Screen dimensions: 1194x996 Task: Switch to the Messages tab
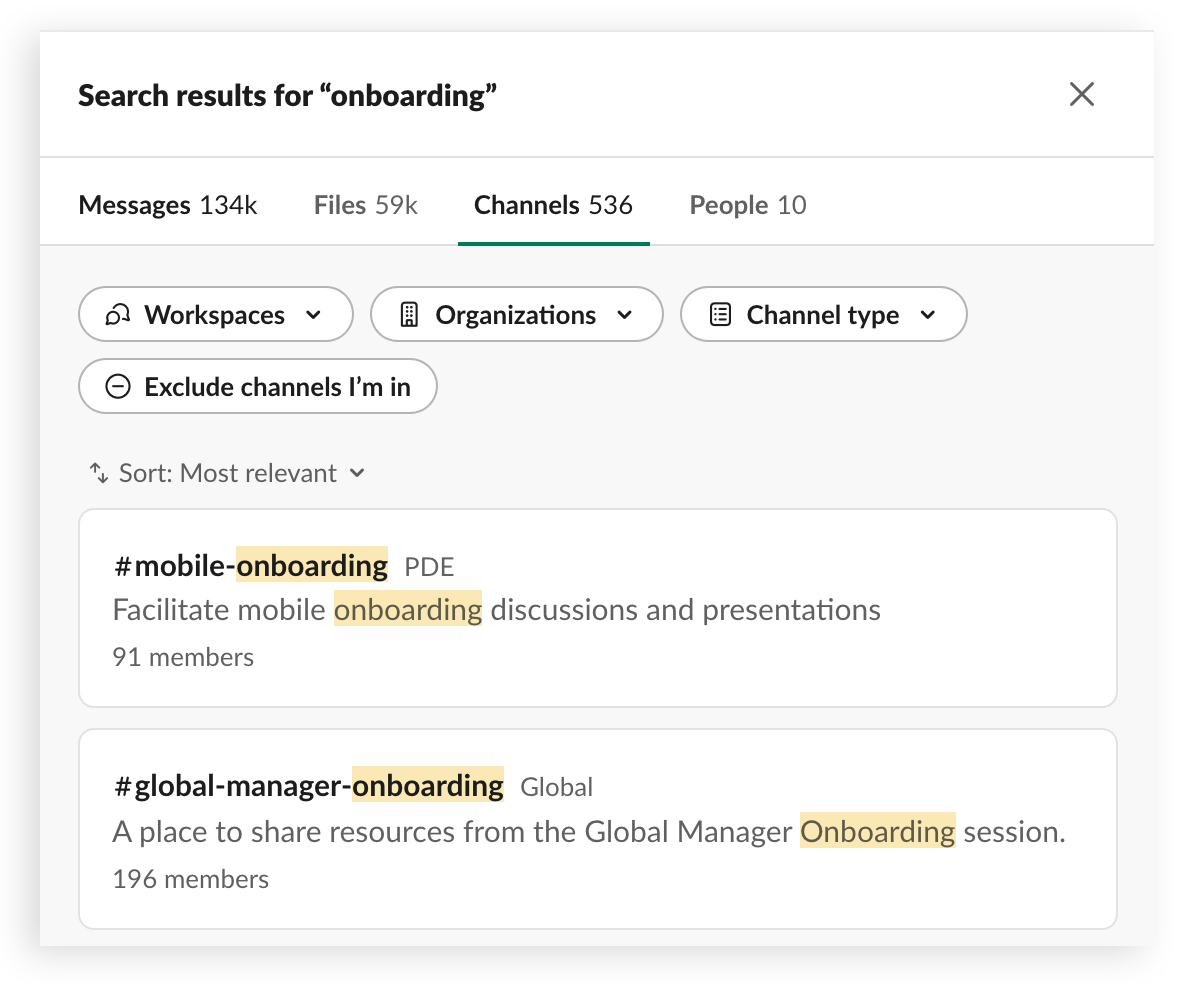pos(168,205)
